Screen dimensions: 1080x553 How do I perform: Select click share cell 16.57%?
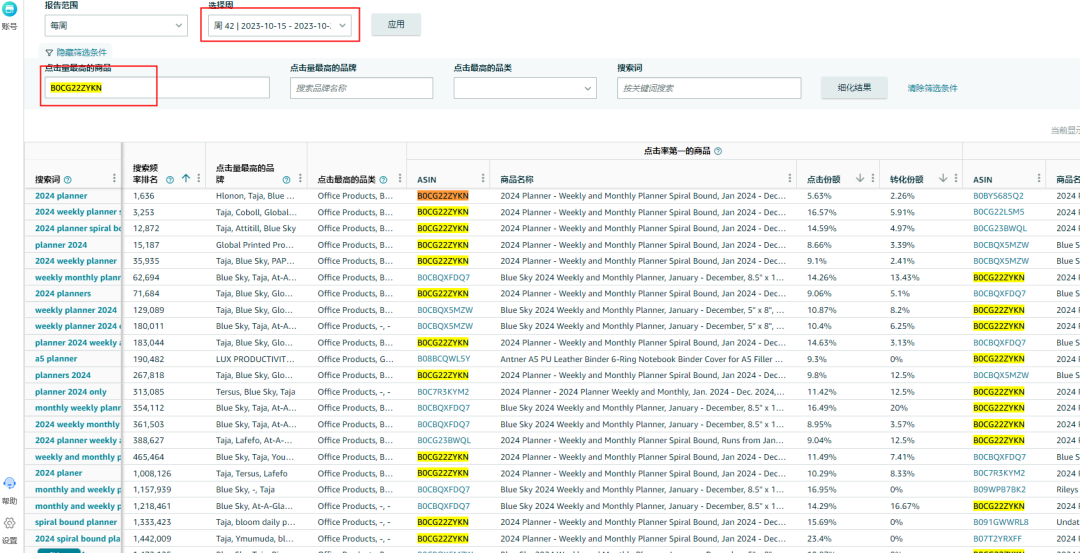(x=820, y=212)
